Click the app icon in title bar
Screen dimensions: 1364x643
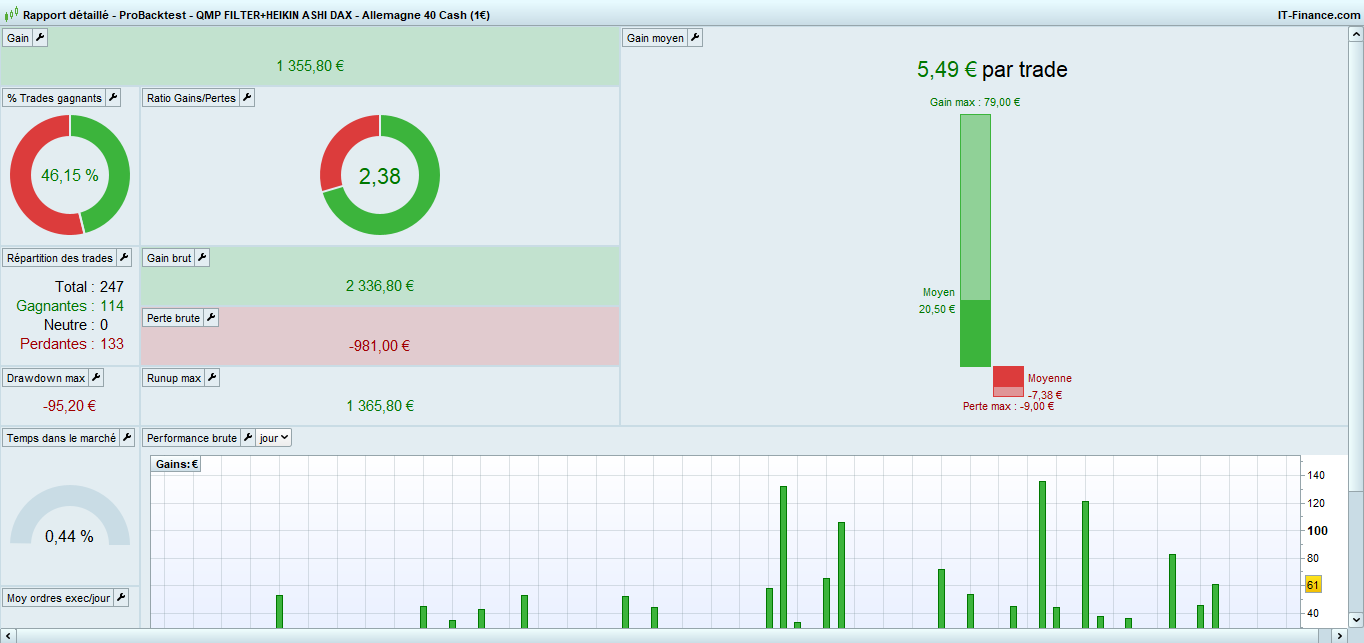tap(12, 16)
